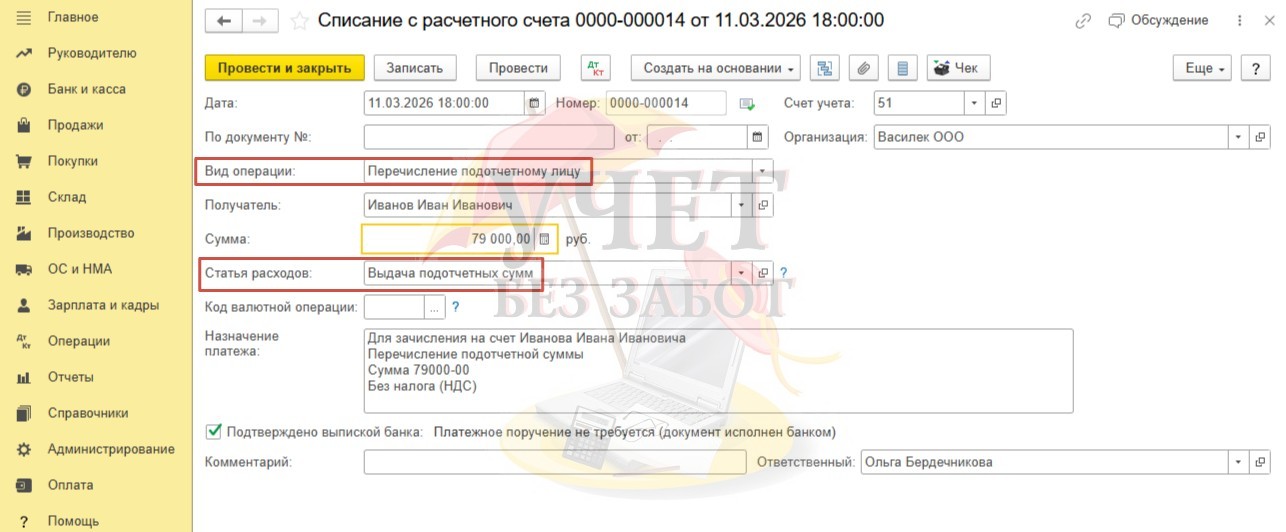Expand Получатель dropdown list
The height and width of the screenshot is (532, 1286).
click(x=742, y=205)
